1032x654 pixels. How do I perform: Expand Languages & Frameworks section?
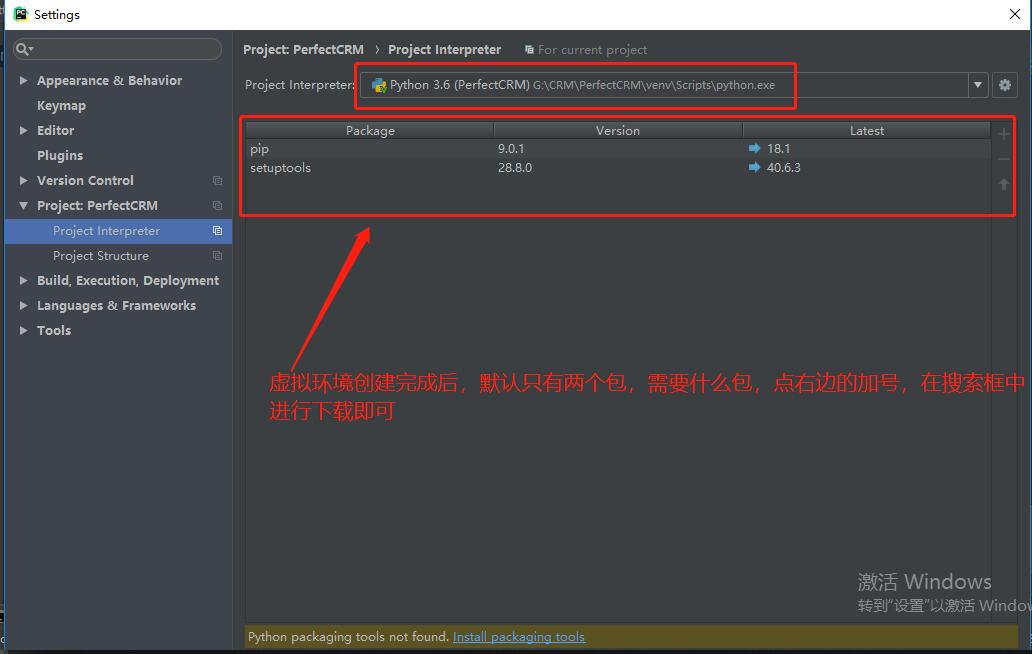pyautogui.click(x=24, y=305)
